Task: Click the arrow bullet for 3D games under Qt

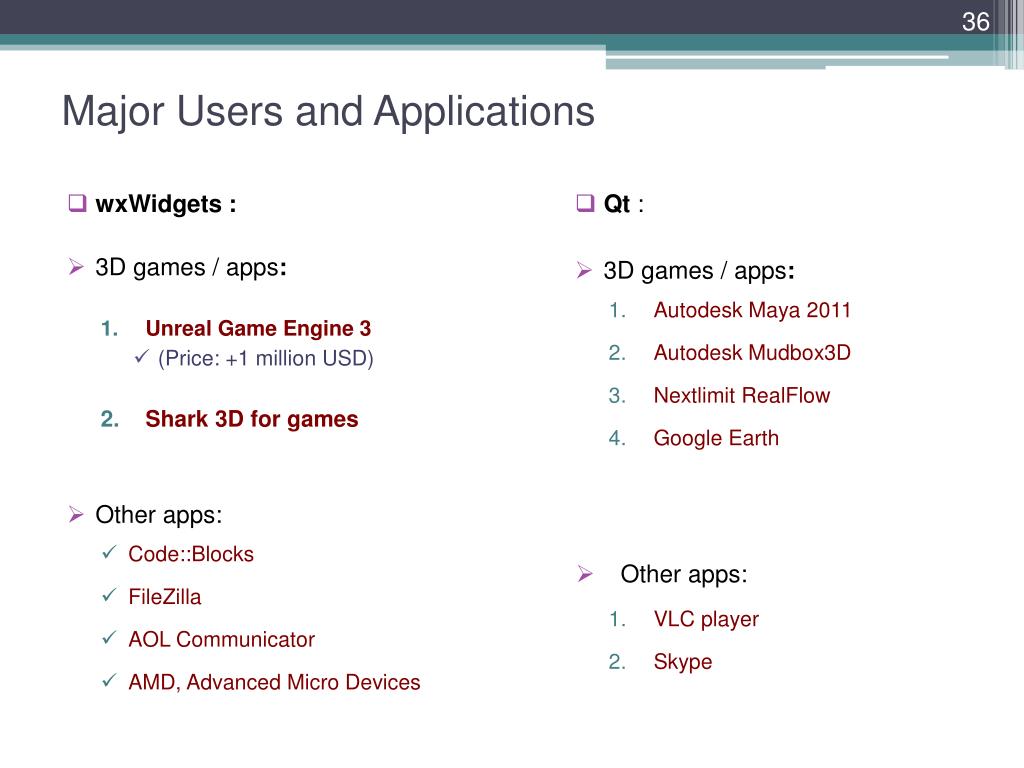Action: pos(584,270)
